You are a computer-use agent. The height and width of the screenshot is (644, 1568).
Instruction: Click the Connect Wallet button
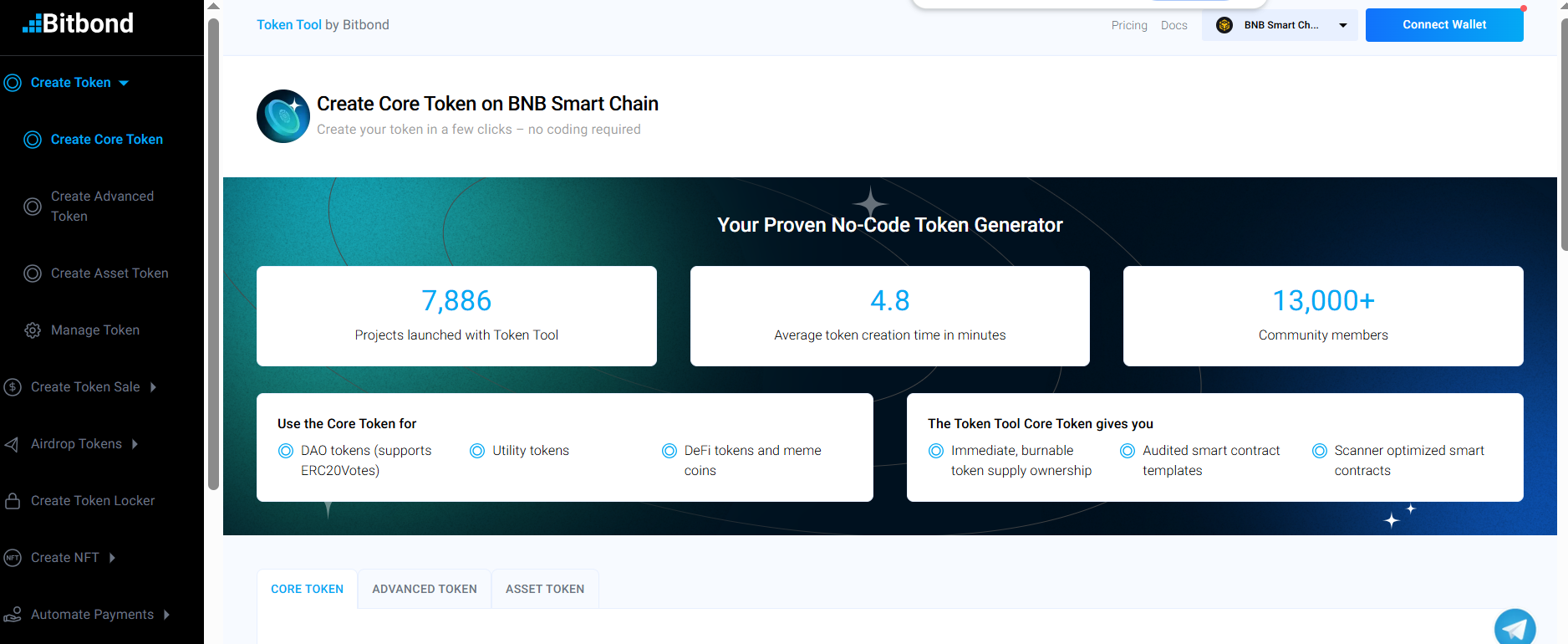(x=1444, y=25)
